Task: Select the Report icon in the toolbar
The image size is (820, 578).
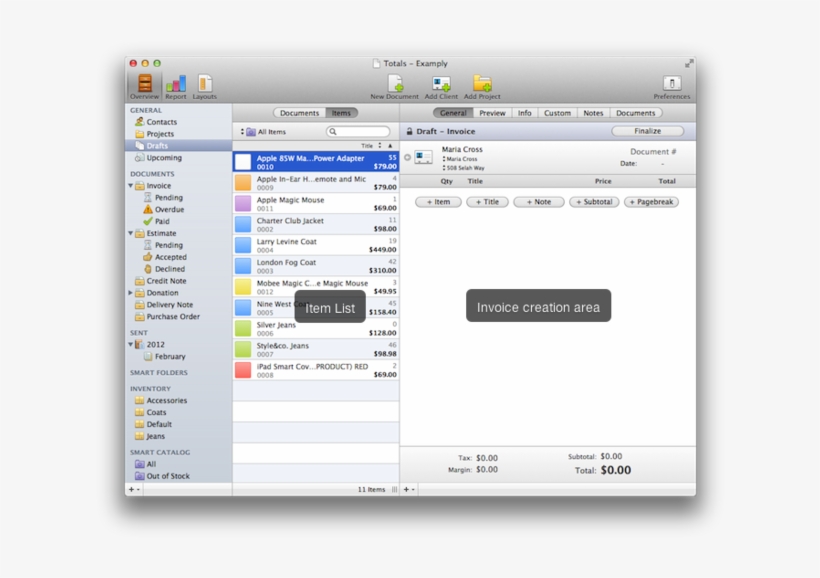Action: tap(176, 83)
